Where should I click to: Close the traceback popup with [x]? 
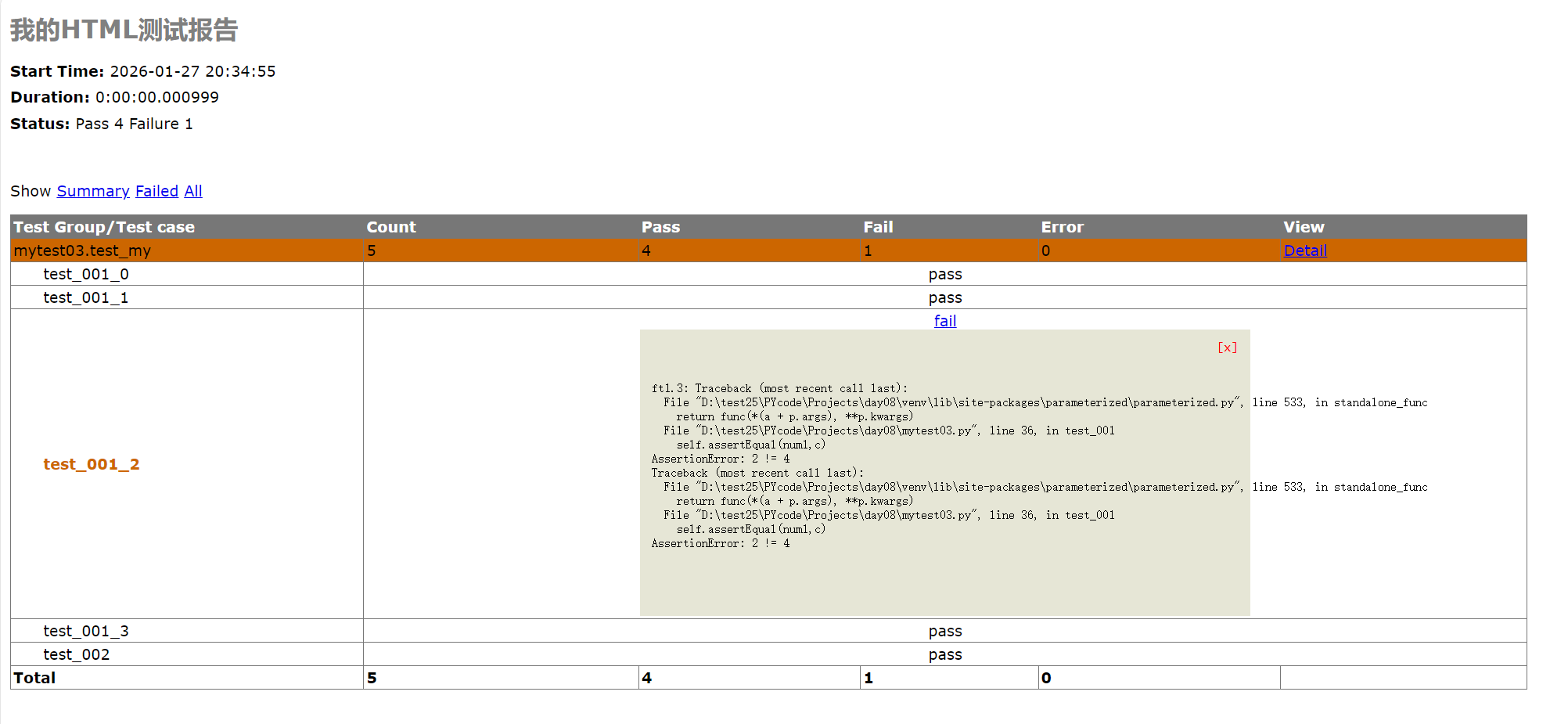(1227, 348)
